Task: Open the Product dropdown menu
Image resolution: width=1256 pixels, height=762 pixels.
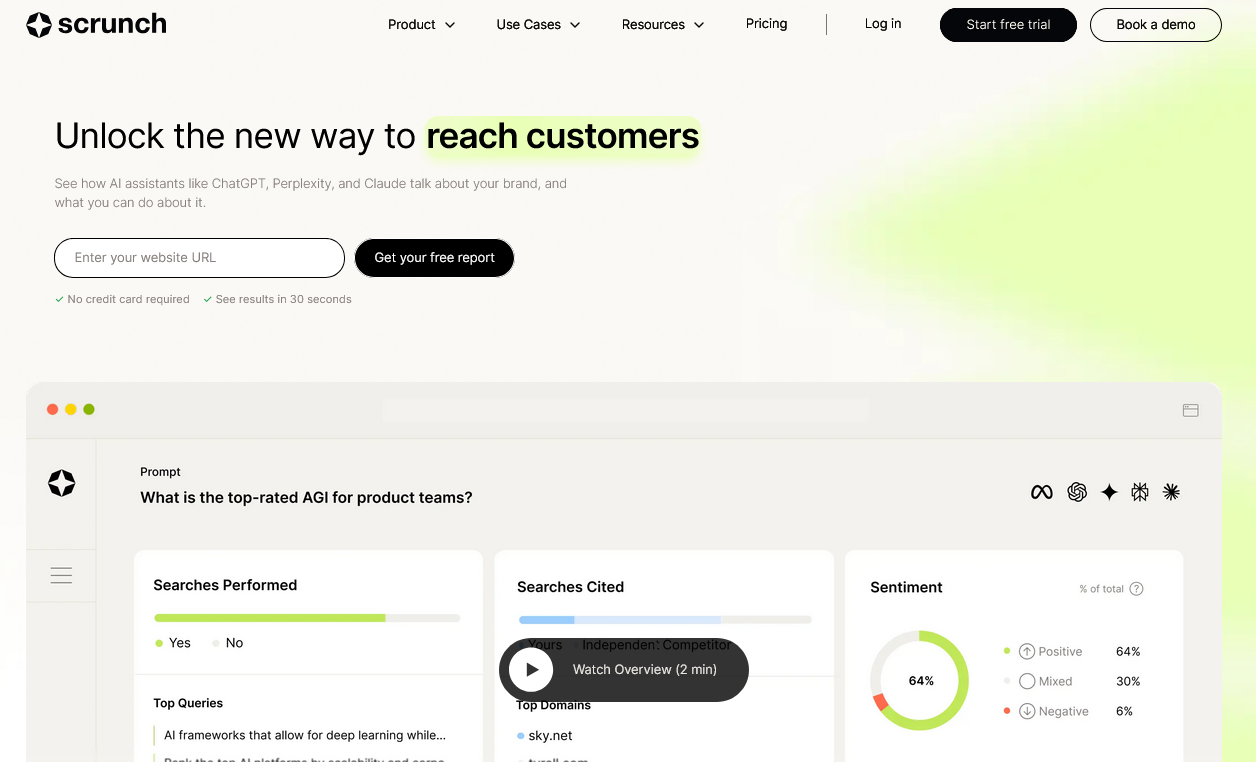Action: click(421, 24)
